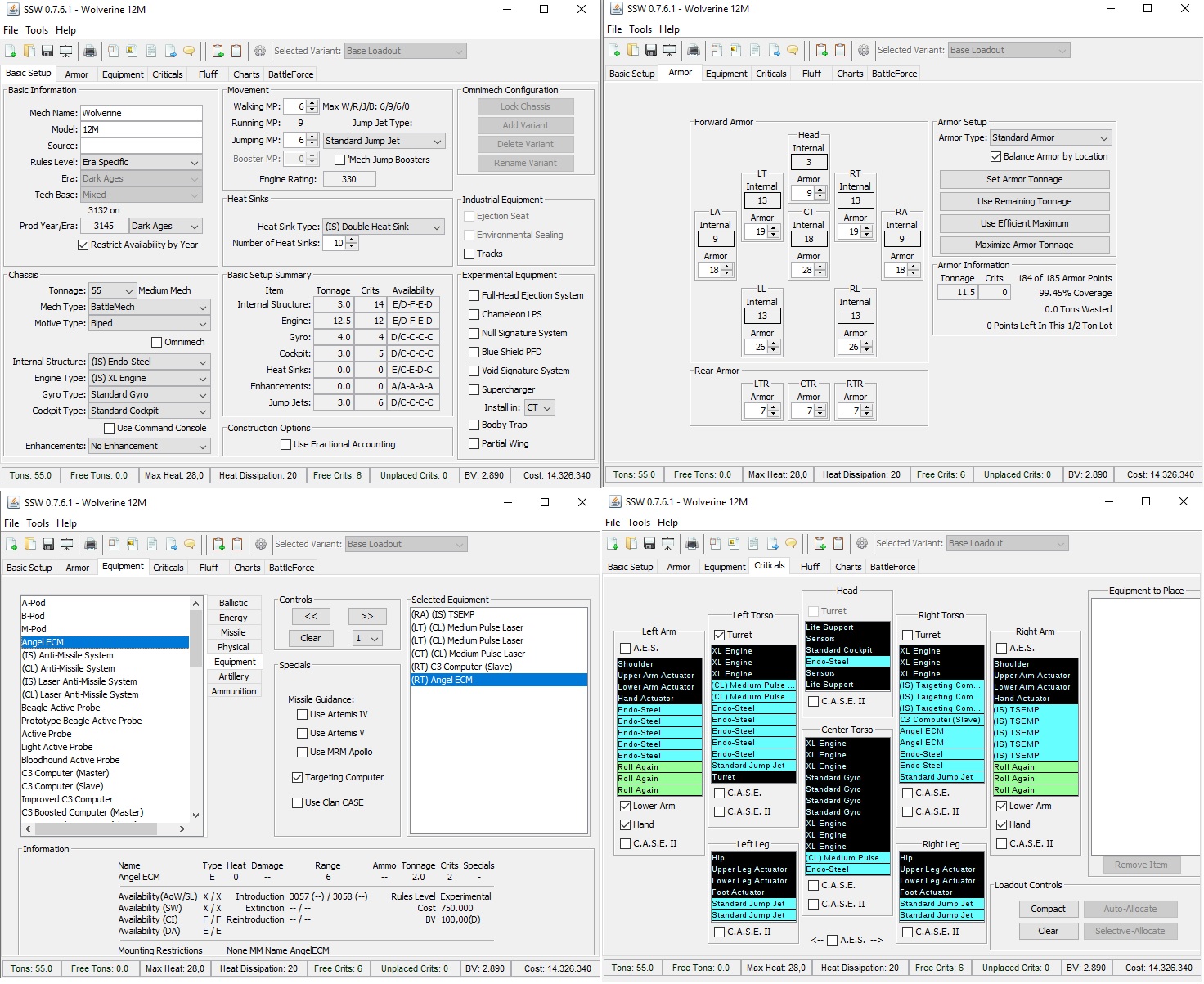Open the Jump Jet Type dropdown
The image size is (1204, 984).
coord(384,141)
